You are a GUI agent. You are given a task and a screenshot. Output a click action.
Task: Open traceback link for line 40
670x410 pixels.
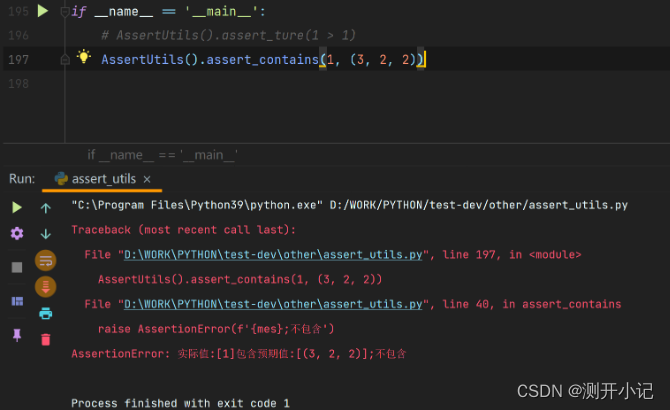pyautogui.click(x=273, y=305)
